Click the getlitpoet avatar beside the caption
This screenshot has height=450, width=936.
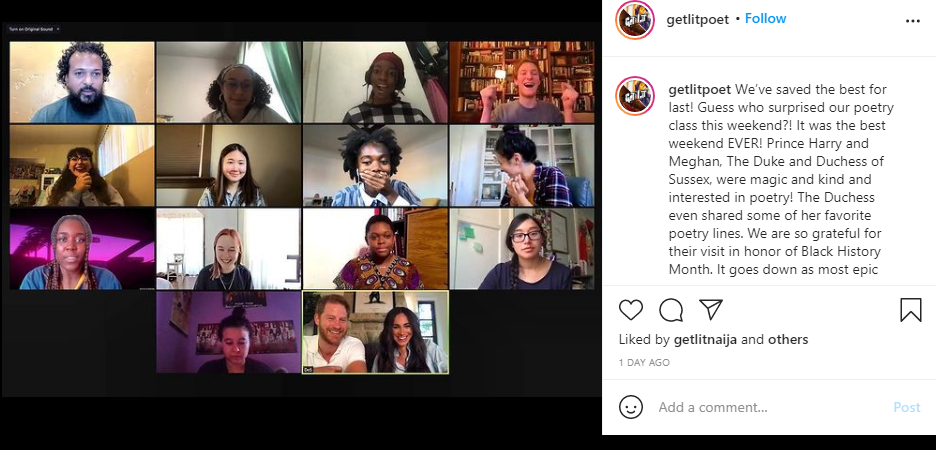pyautogui.click(x=635, y=95)
